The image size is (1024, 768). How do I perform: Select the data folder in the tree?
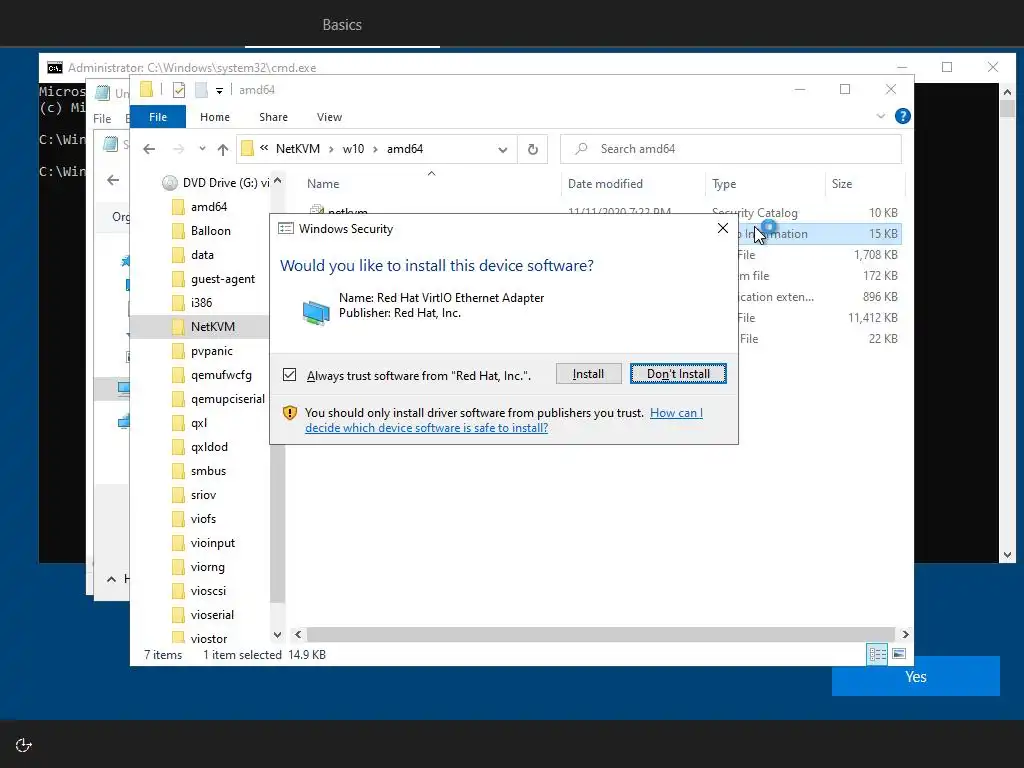202,255
